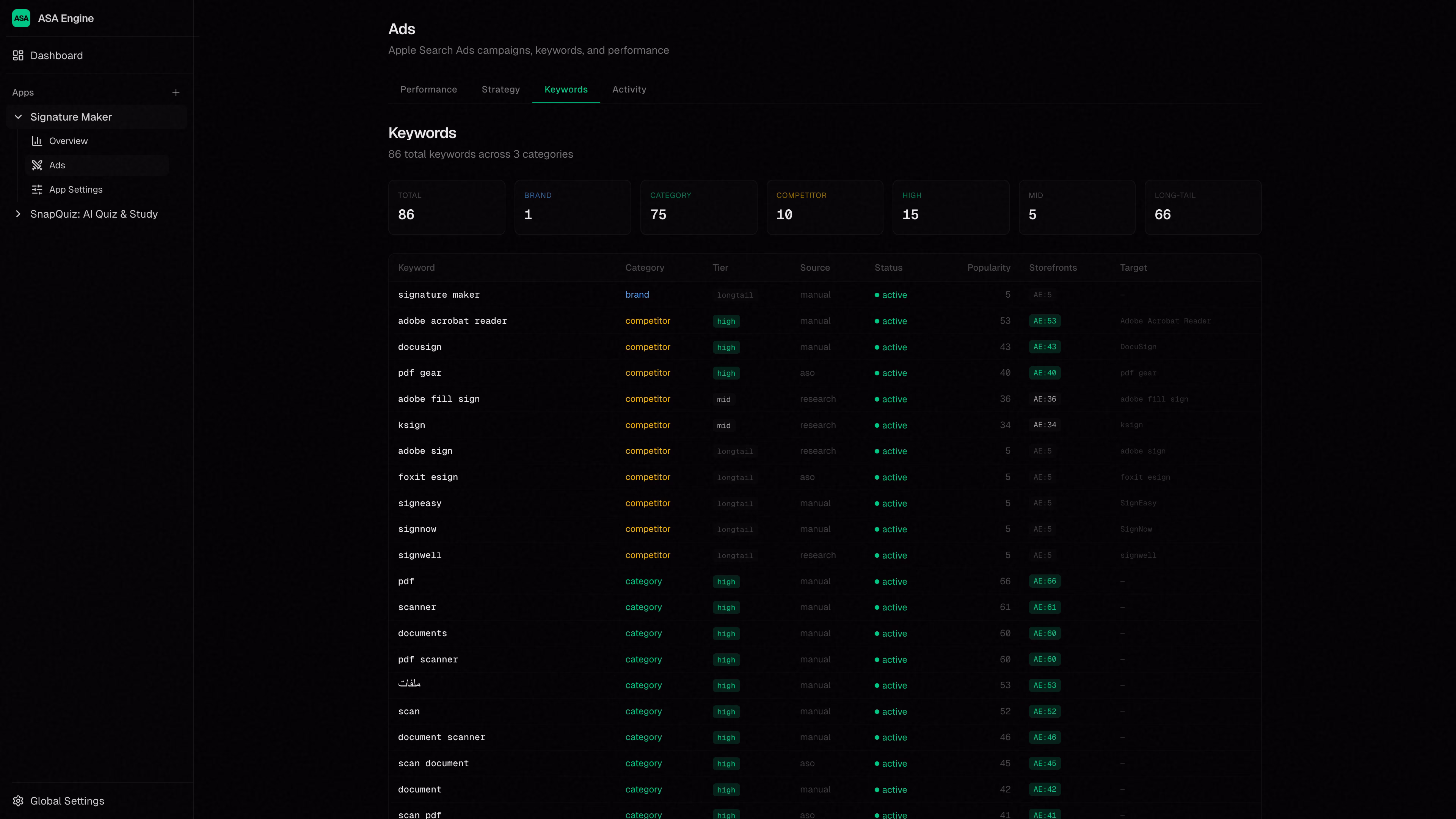Screen dimensions: 1456x819
Task: Click the 'signeasy' keyword
Action: click(419, 503)
